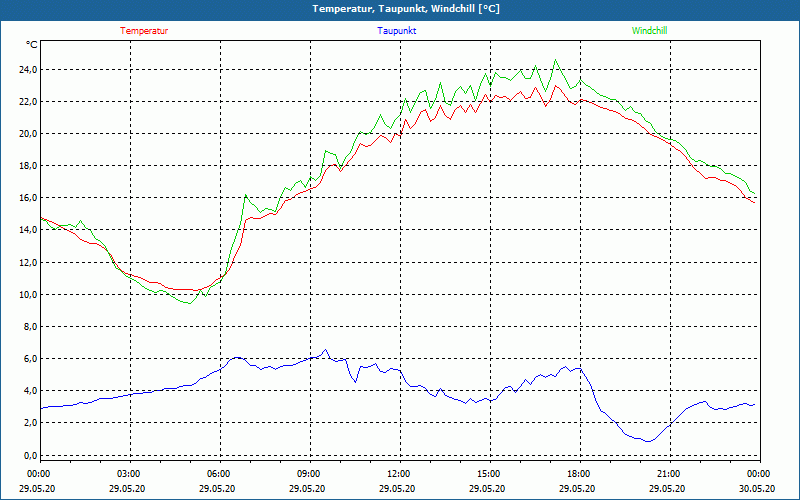Click the 20,0 y-axis value
The height and width of the screenshot is (500, 800).
coord(27,134)
